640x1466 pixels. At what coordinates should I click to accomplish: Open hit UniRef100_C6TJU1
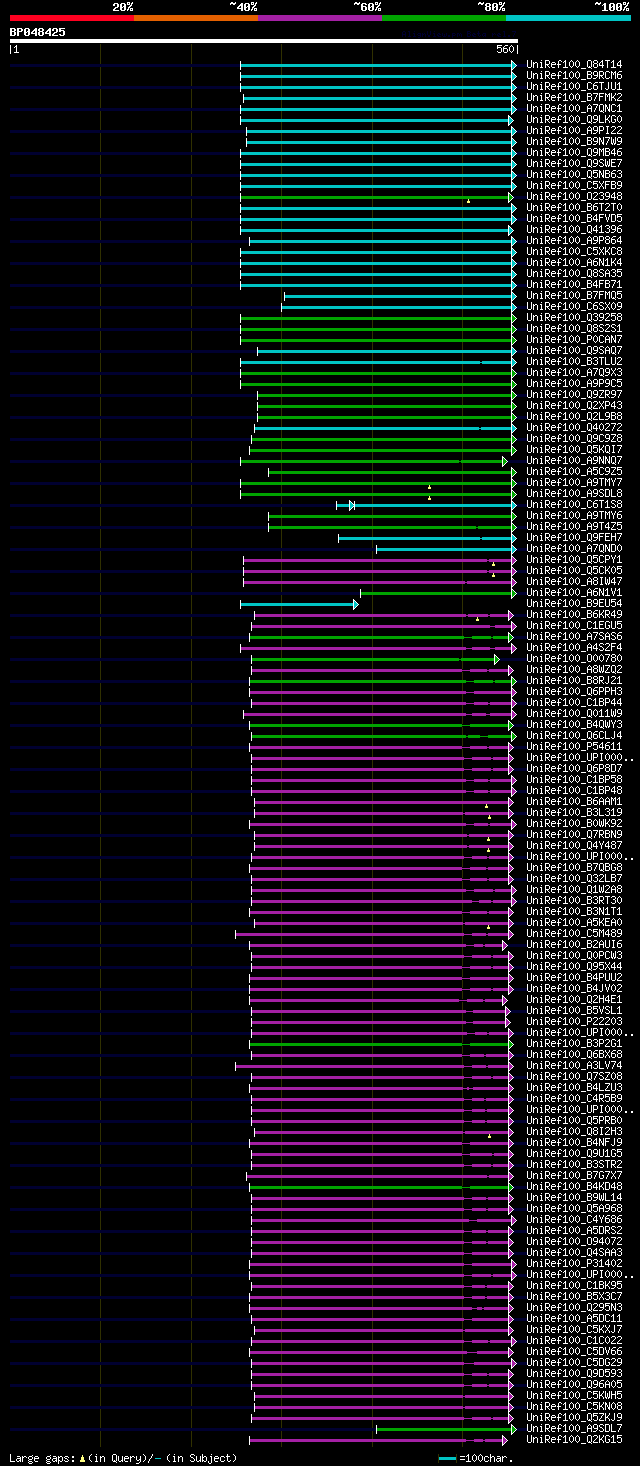coord(574,86)
